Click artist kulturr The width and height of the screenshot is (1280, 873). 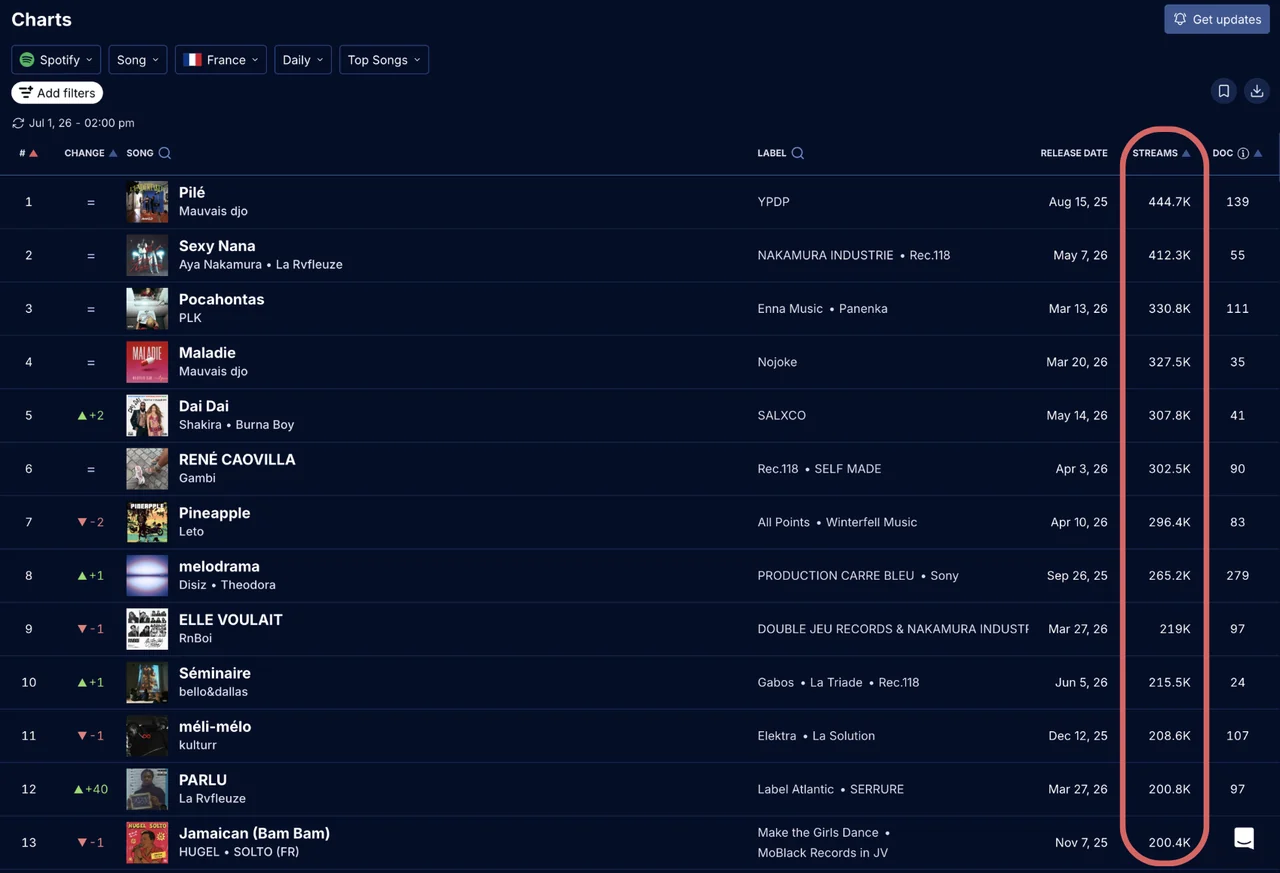tap(198, 745)
